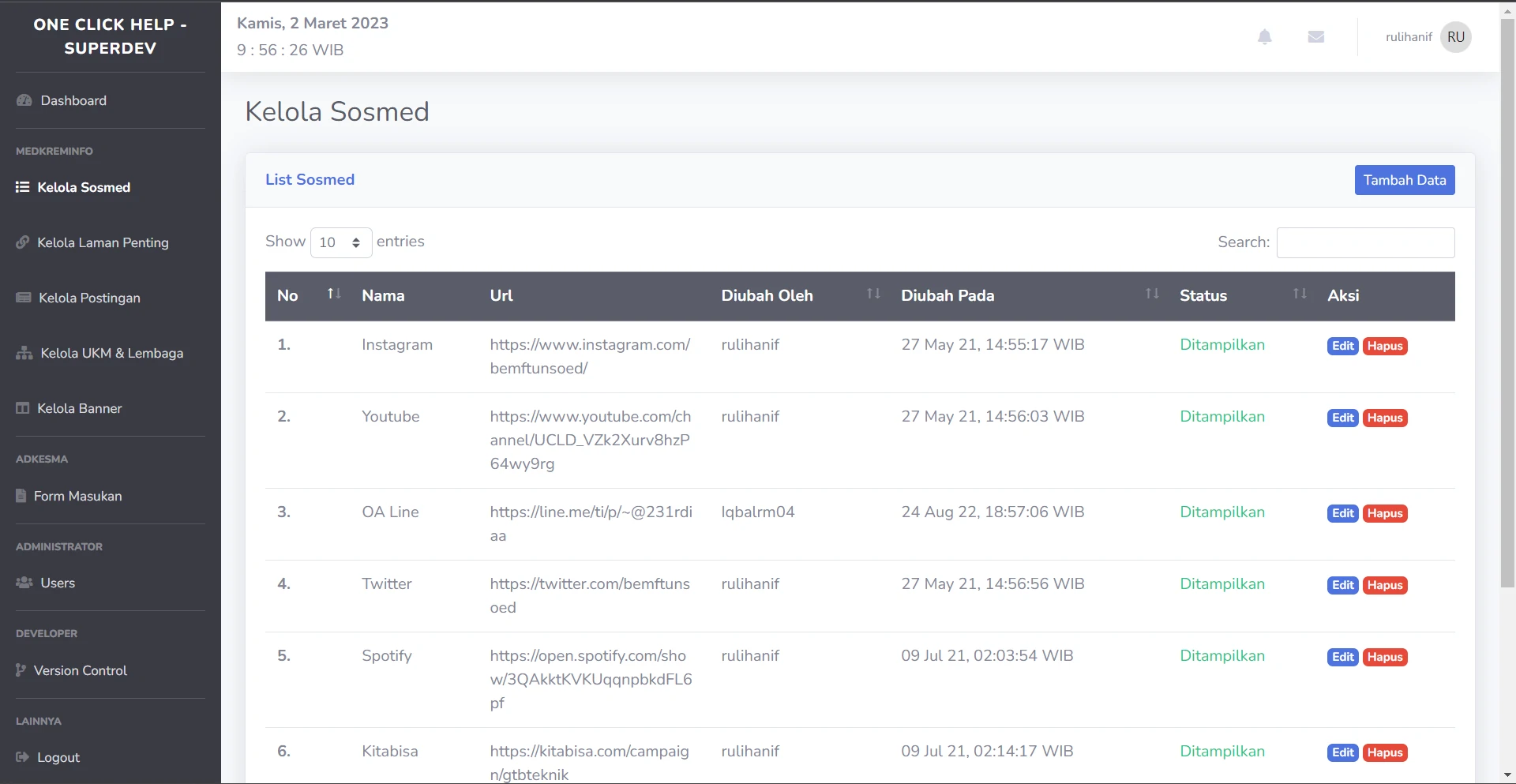Click the Dashboard gauge icon
The image size is (1516, 784).
24,101
